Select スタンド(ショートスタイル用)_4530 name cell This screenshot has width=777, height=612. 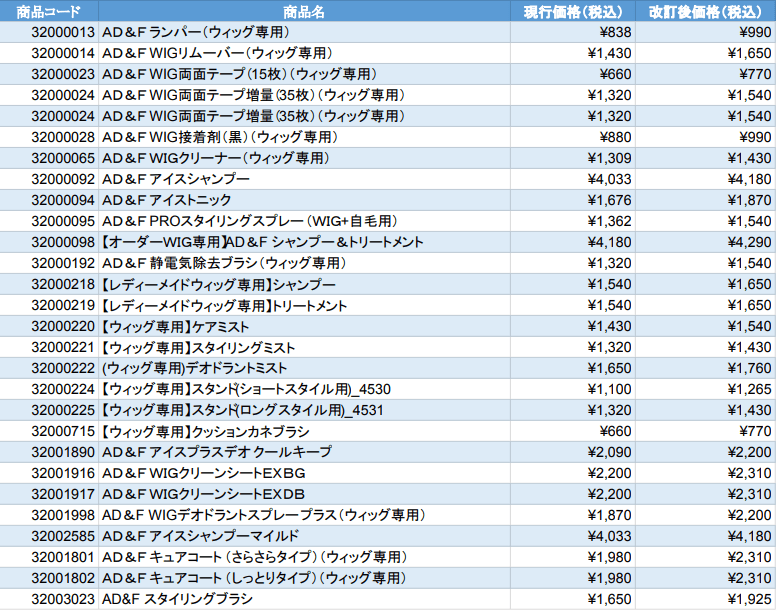pyautogui.click(x=304, y=389)
